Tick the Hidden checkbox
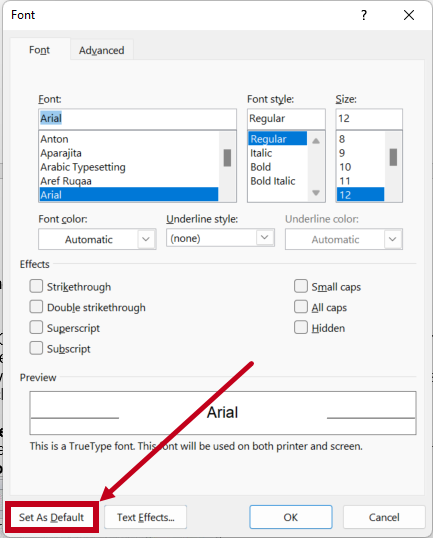Screen dimensions: 433x538 coord(301,327)
